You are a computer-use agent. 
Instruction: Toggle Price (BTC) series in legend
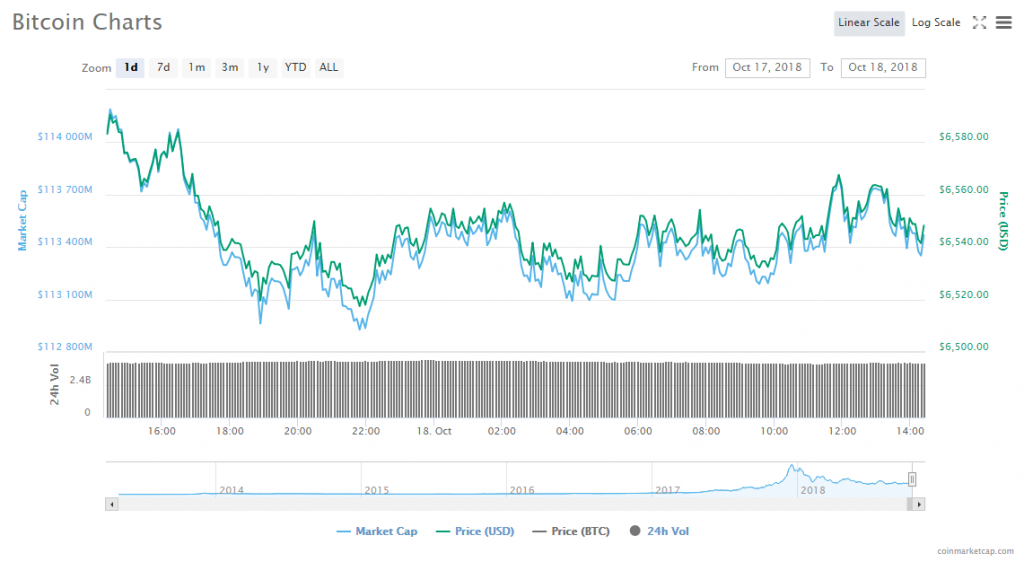(x=572, y=531)
